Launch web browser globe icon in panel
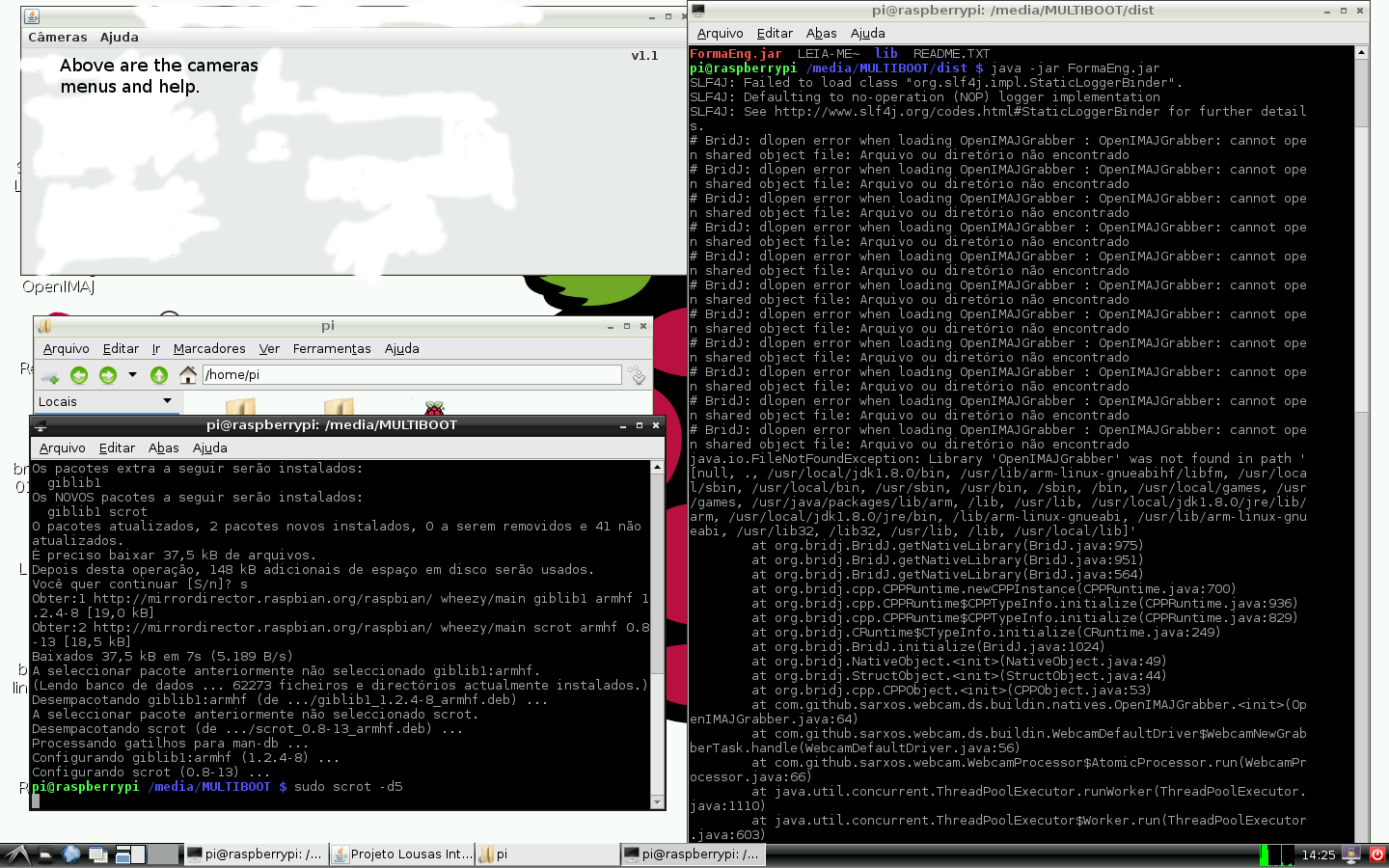This screenshot has width=1389, height=868. coord(71,854)
